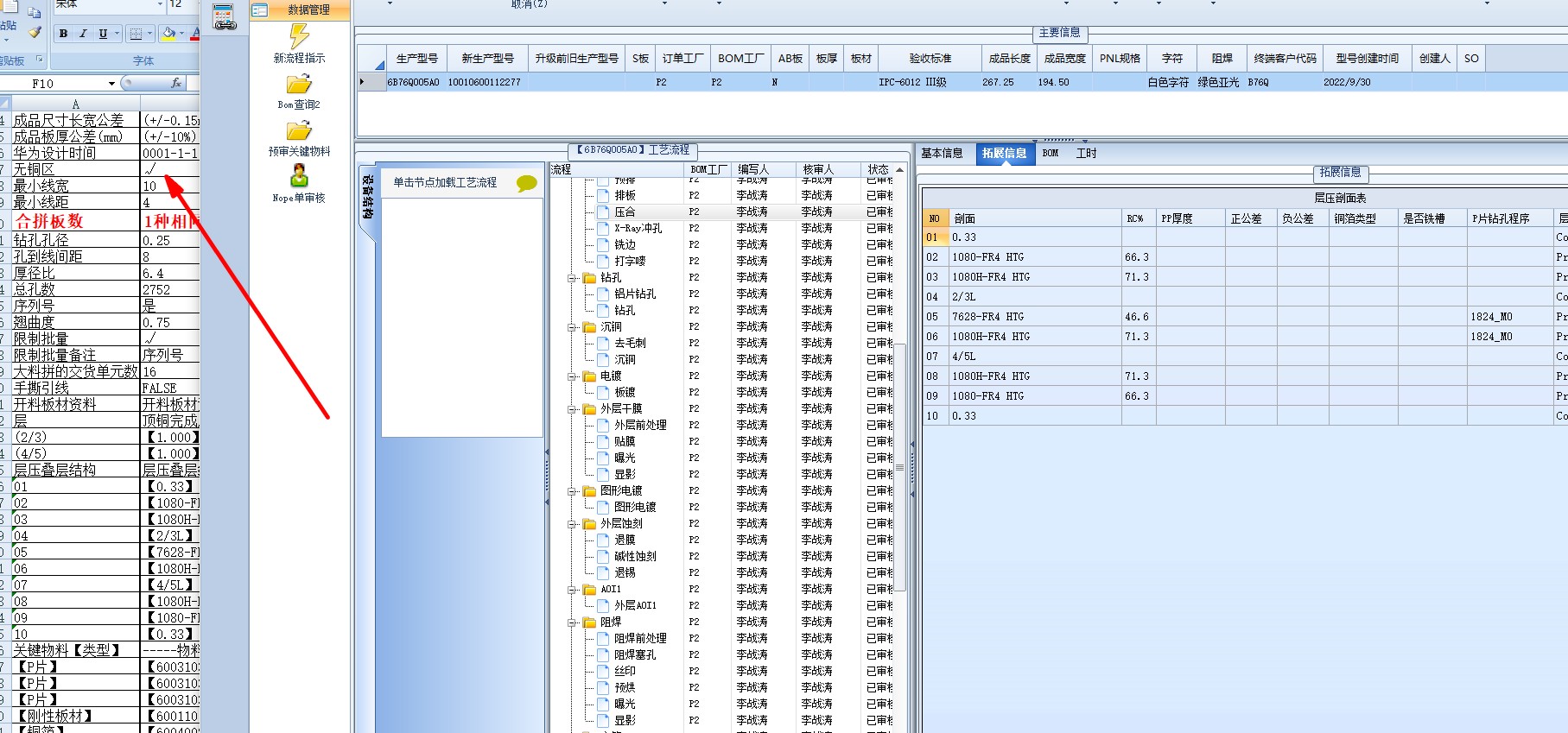Click the 成品长度 column header
Image resolution: width=1568 pixels, height=733 pixels.
1010,59
